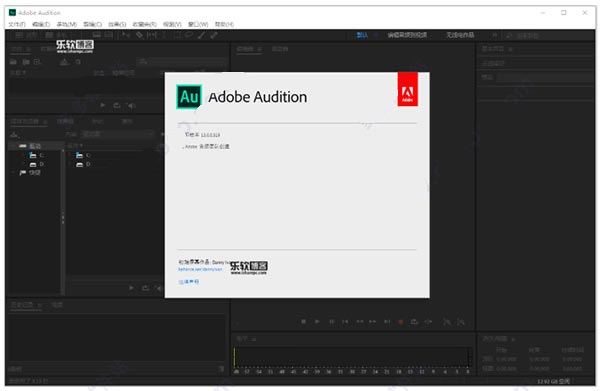Screen dimensions: 600x391
Task: Expand the shortcuts flag tree node
Action: pos(14,173)
